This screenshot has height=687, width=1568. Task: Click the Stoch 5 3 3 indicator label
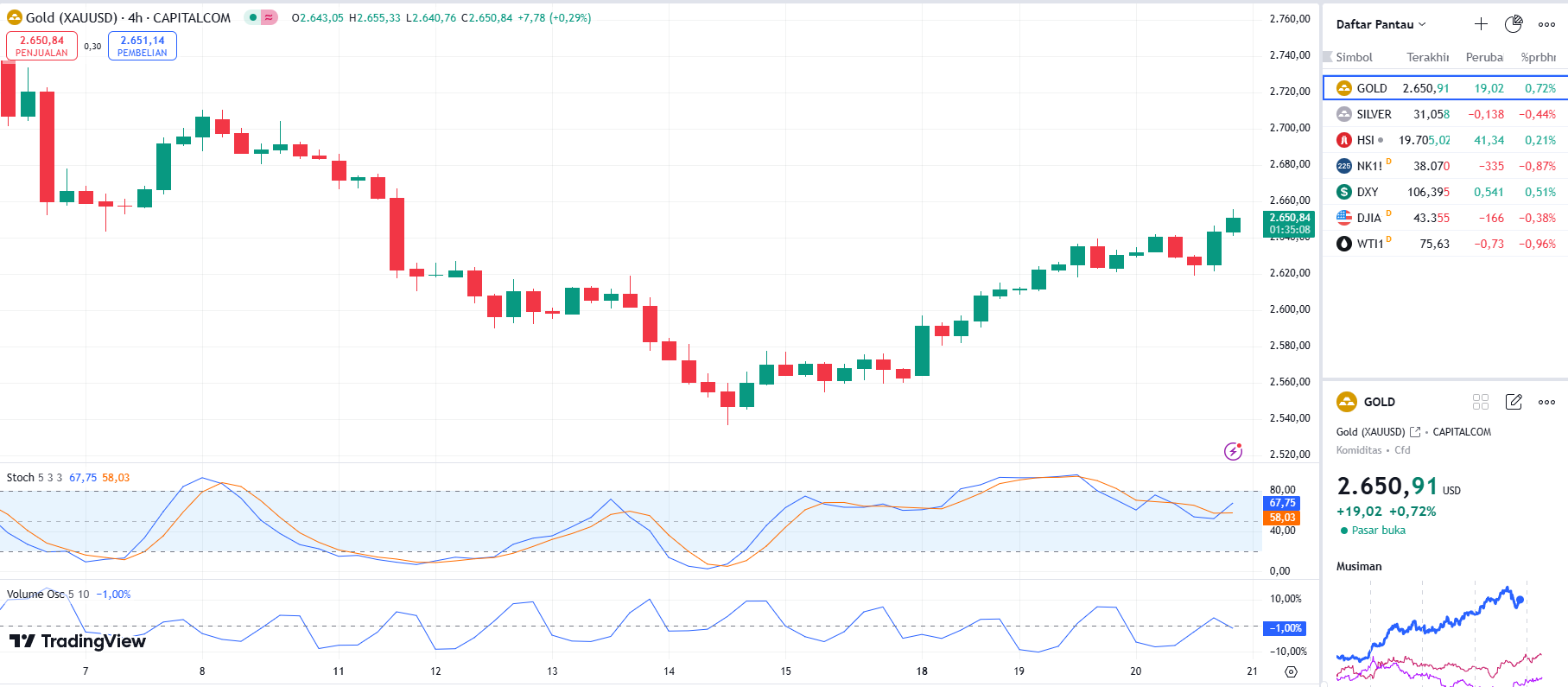click(x=35, y=478)
